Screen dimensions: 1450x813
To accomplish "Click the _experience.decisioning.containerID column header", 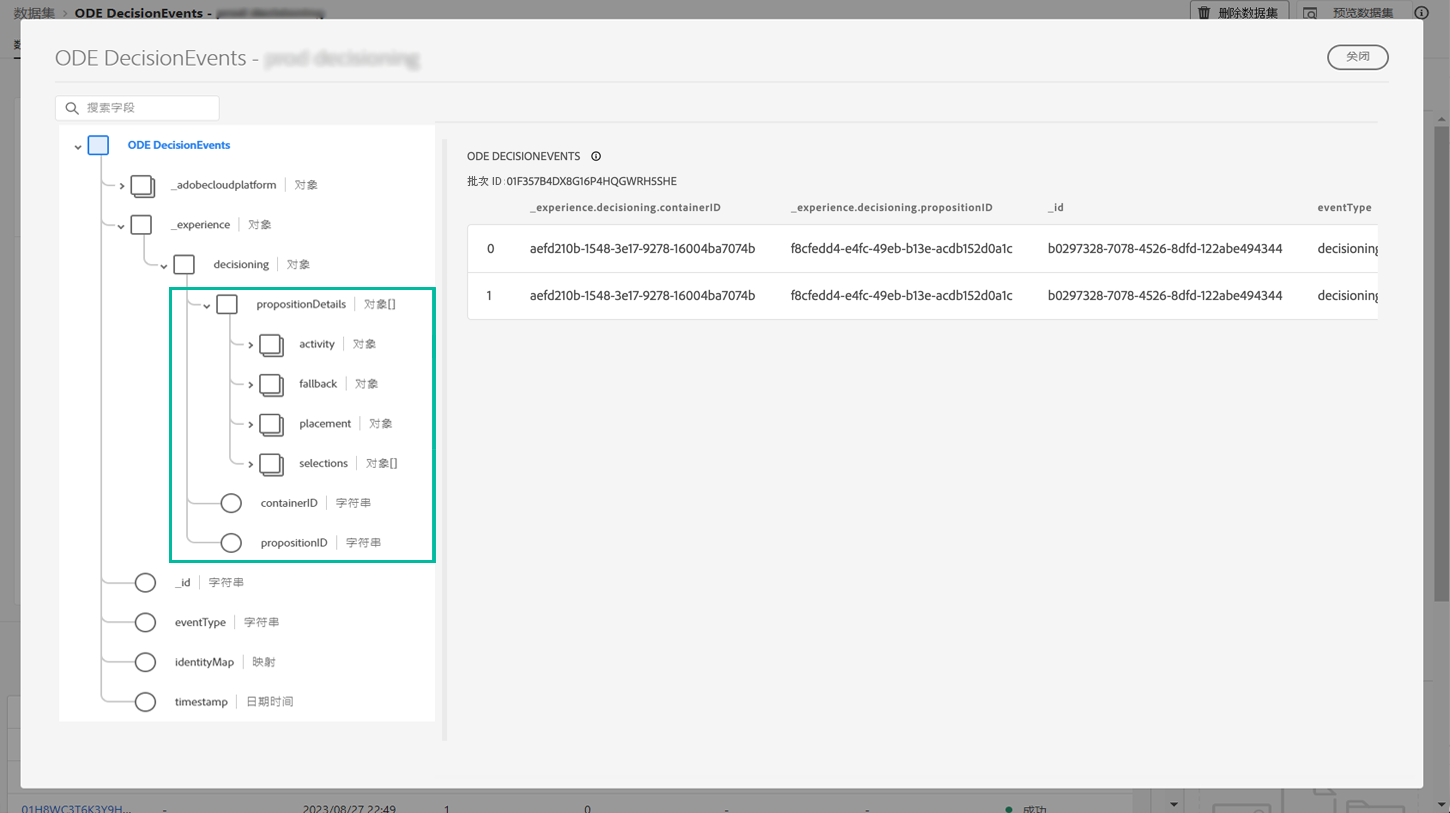I will (625, 208).
